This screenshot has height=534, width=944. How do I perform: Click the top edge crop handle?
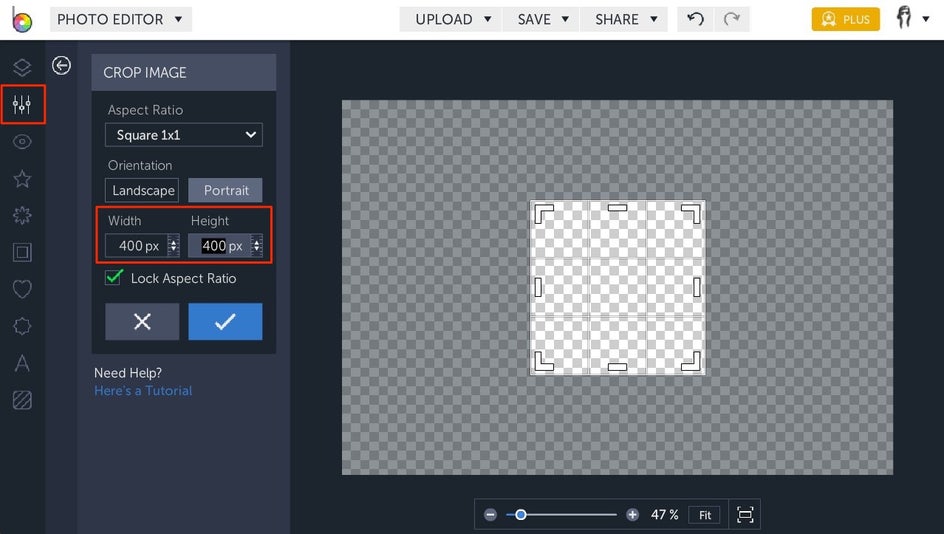[x=617, y=208]
